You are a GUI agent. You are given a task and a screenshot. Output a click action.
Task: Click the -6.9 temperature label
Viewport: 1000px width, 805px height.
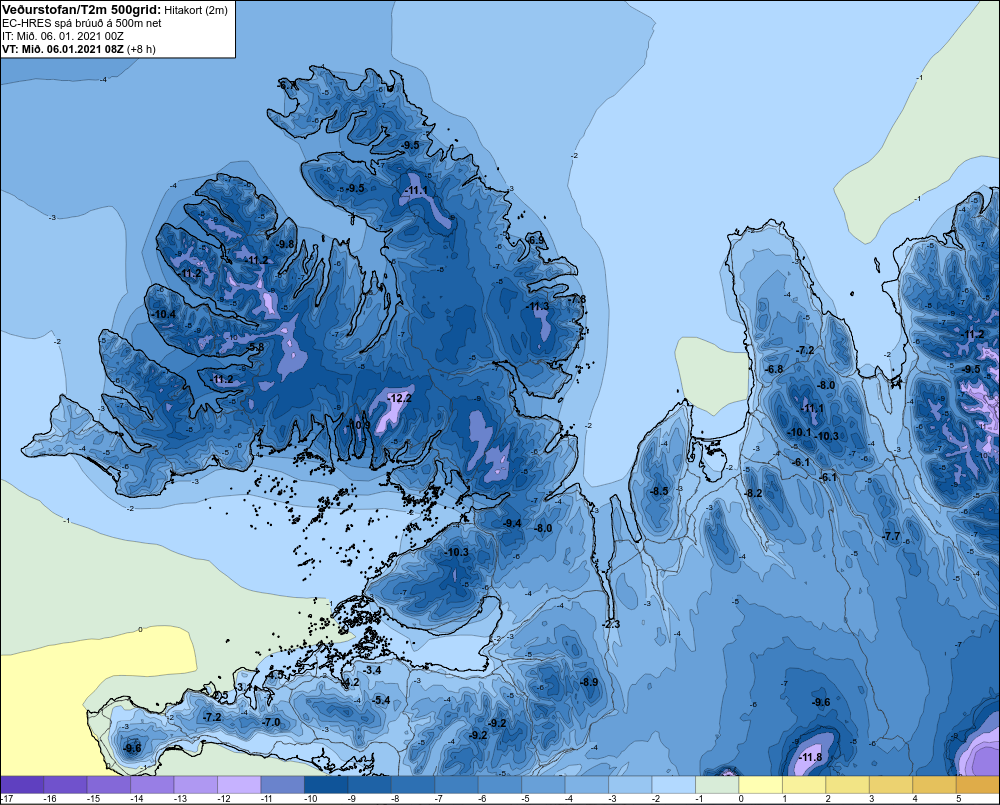536,240
